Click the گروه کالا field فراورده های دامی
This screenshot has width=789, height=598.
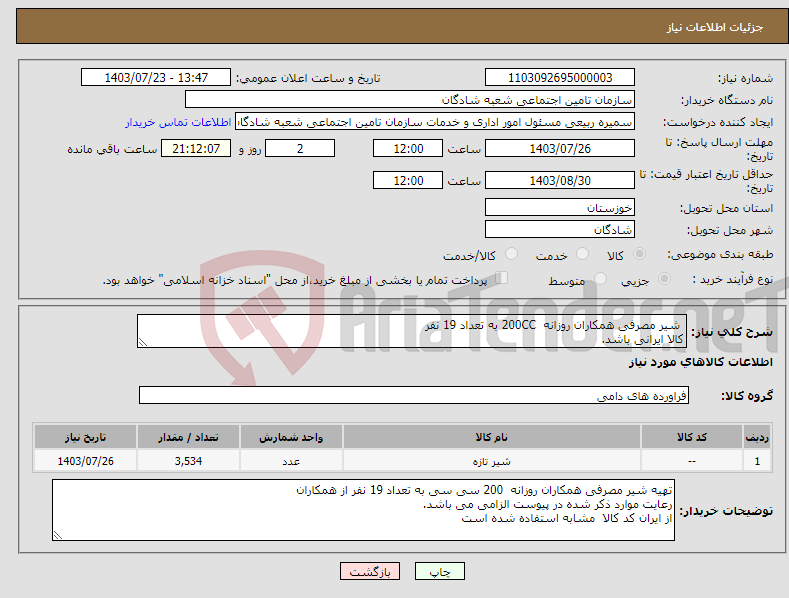click(414, 395)
